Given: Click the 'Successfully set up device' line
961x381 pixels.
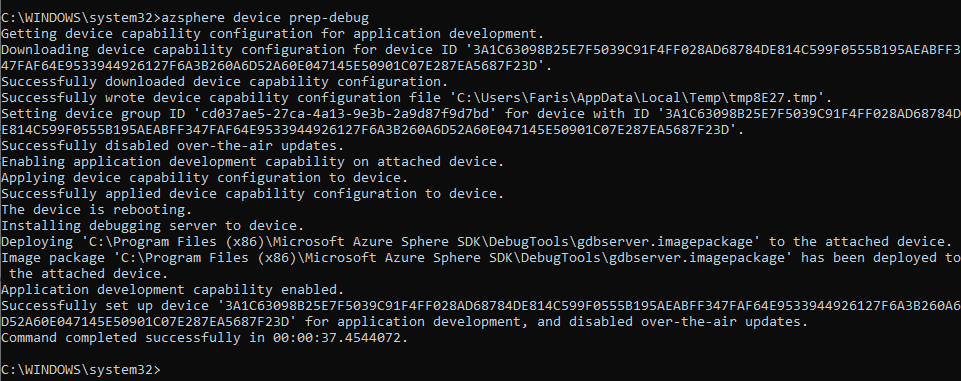Looking at the screenshot, I should 480,306.
